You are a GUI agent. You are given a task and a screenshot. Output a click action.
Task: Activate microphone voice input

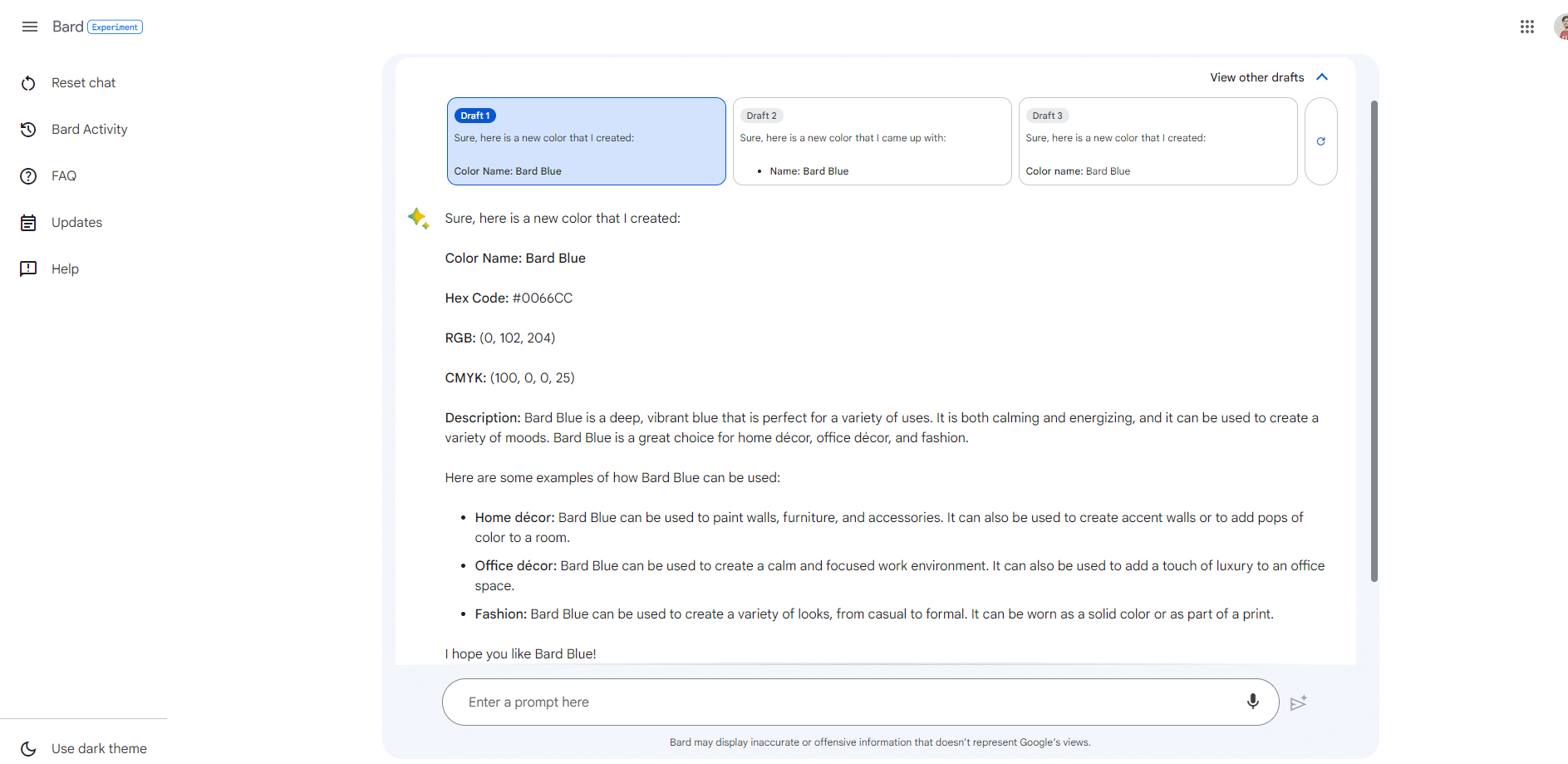point(1253,702)
